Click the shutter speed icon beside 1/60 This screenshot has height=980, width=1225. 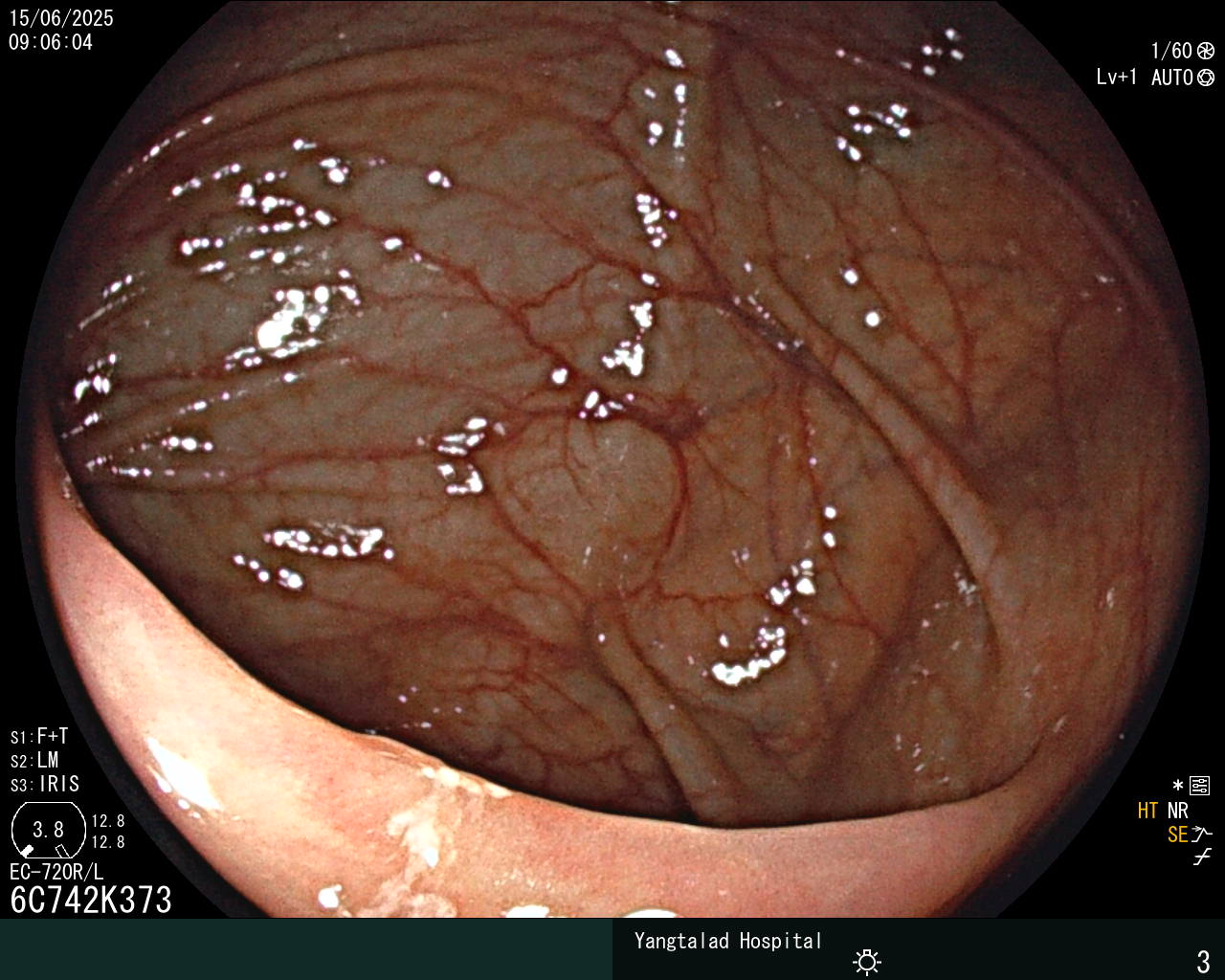click(1206, 51)
